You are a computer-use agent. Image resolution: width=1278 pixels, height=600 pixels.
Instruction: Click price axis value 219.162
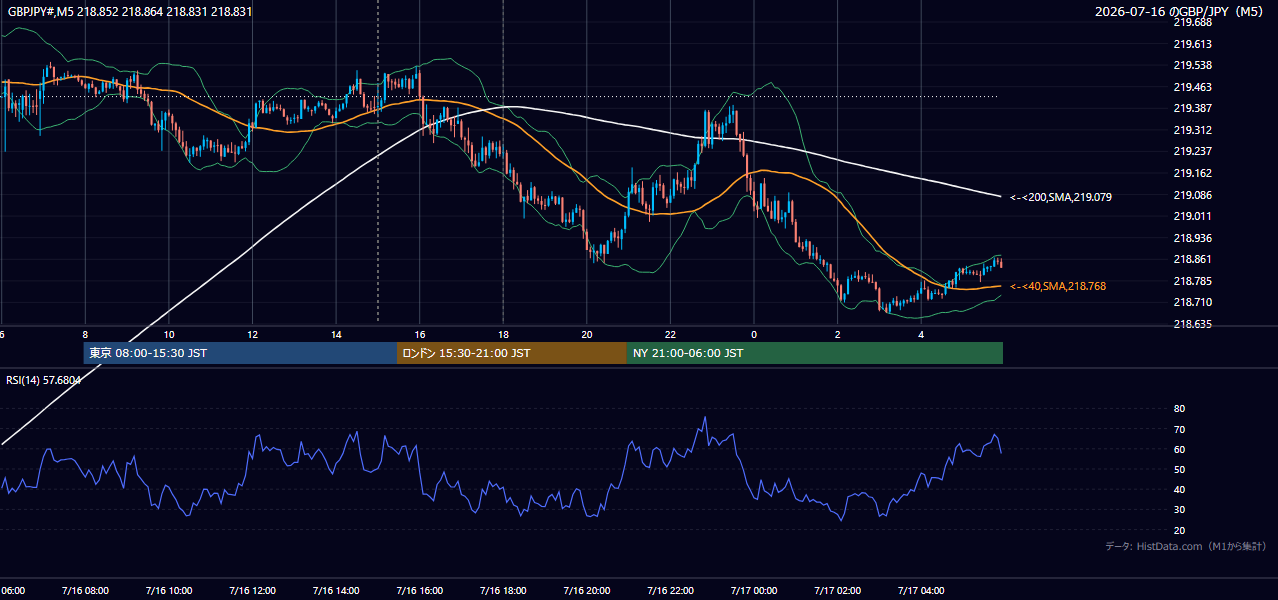point(1193,173)
